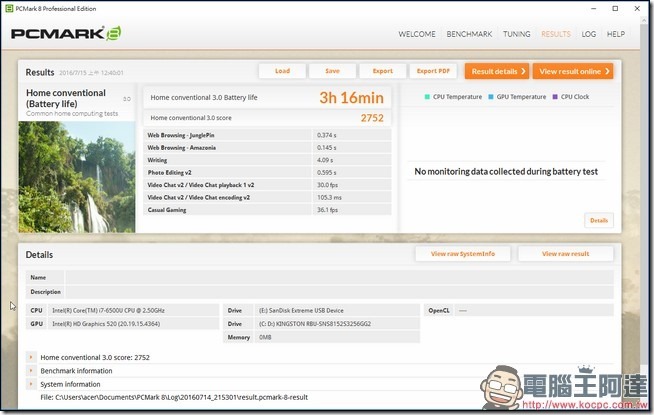Click the CPU Clock legend swatch
The height and width of the screenshot is (415, 654).
pyautogui.click(x=555, y=97)
